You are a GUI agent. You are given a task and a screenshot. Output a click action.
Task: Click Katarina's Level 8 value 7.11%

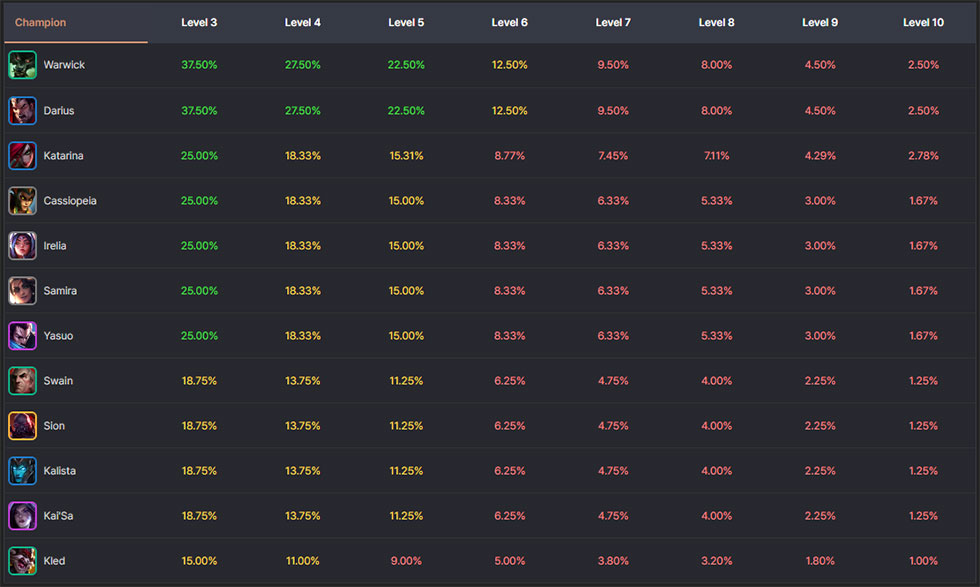click(x=716, y=156)
